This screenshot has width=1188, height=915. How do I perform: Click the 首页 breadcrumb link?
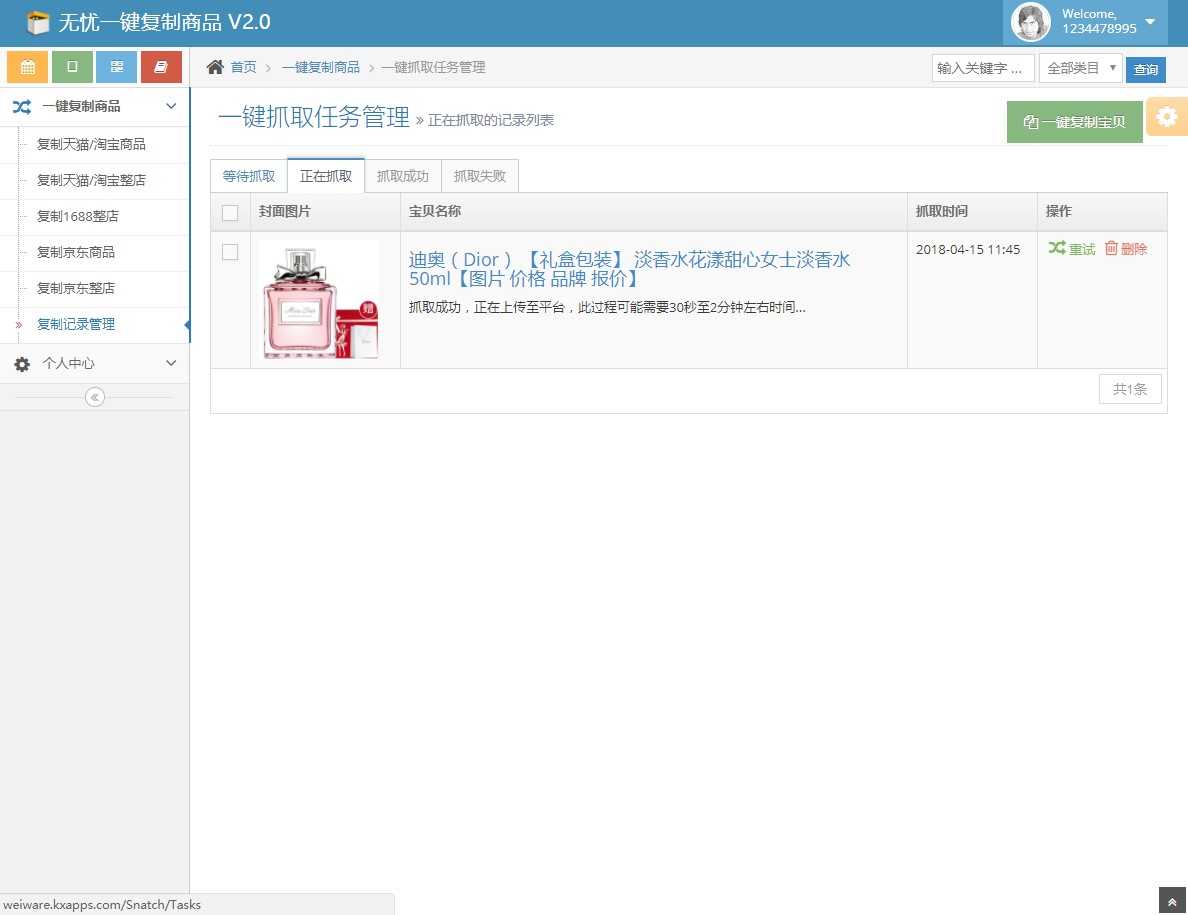(243, 67)
